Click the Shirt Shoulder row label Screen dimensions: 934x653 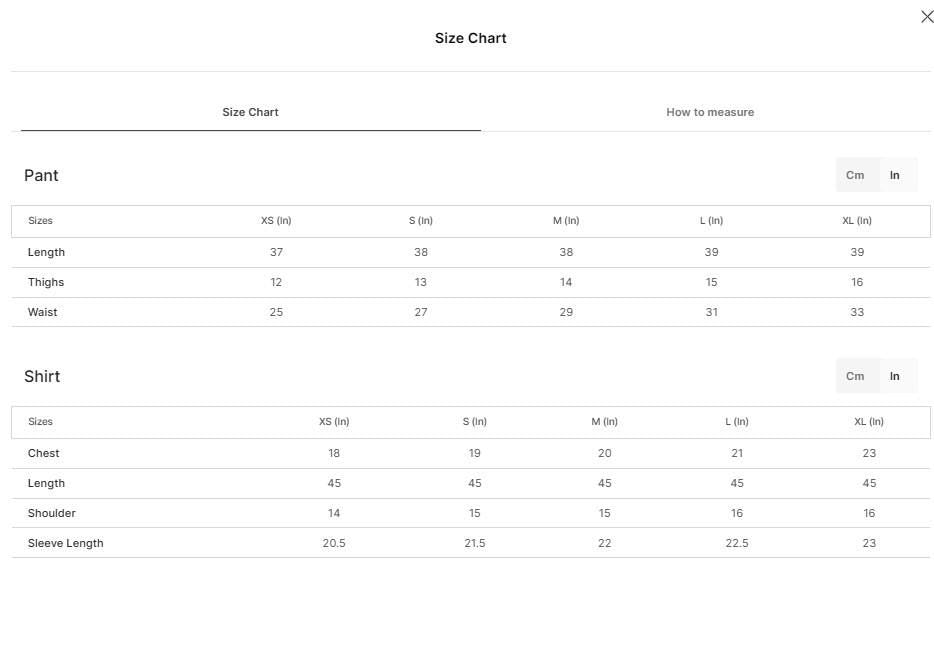pyautogui.click(x=52, y=513)
